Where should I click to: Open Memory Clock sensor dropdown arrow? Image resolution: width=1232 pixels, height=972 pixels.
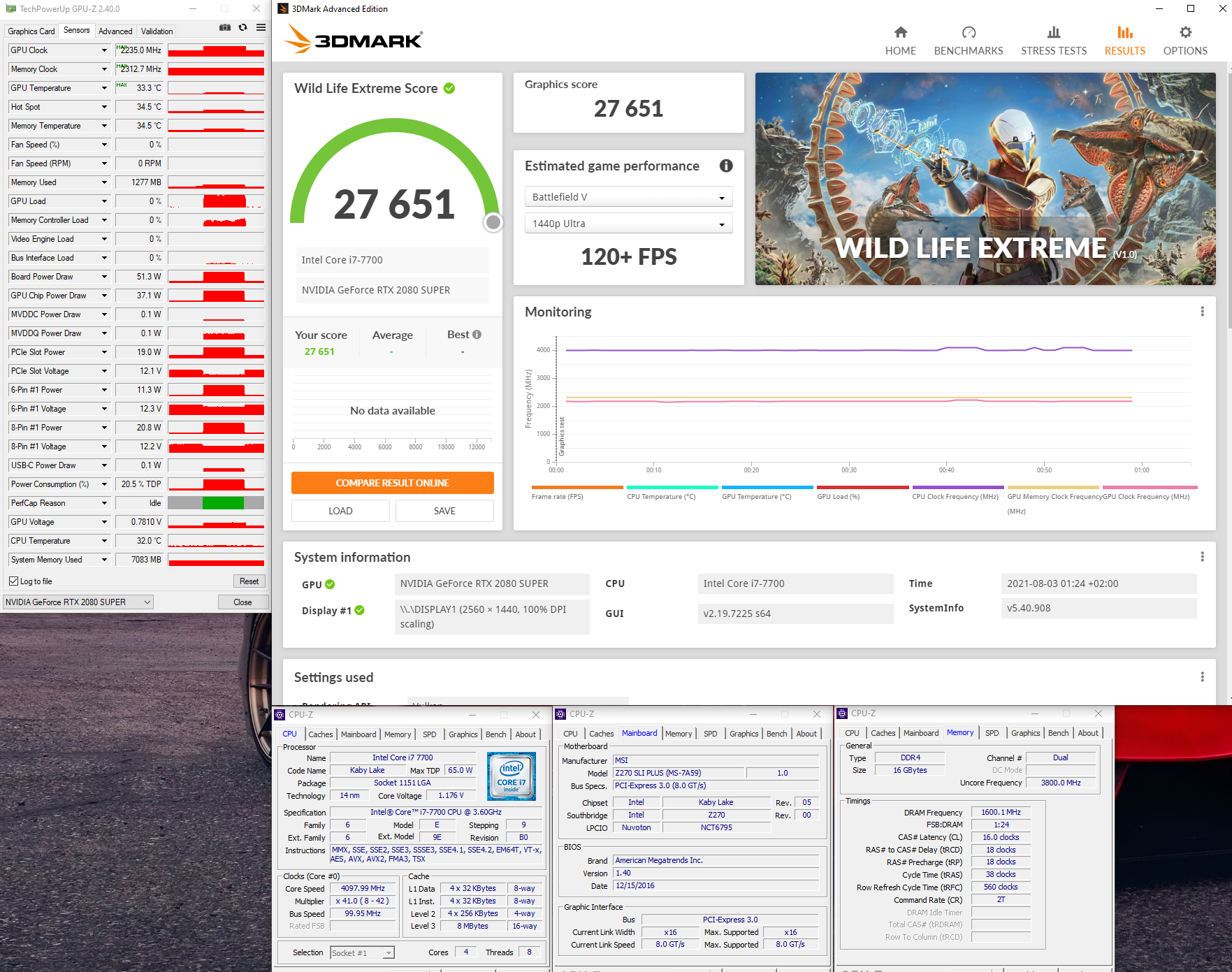[x=104, y=69]
